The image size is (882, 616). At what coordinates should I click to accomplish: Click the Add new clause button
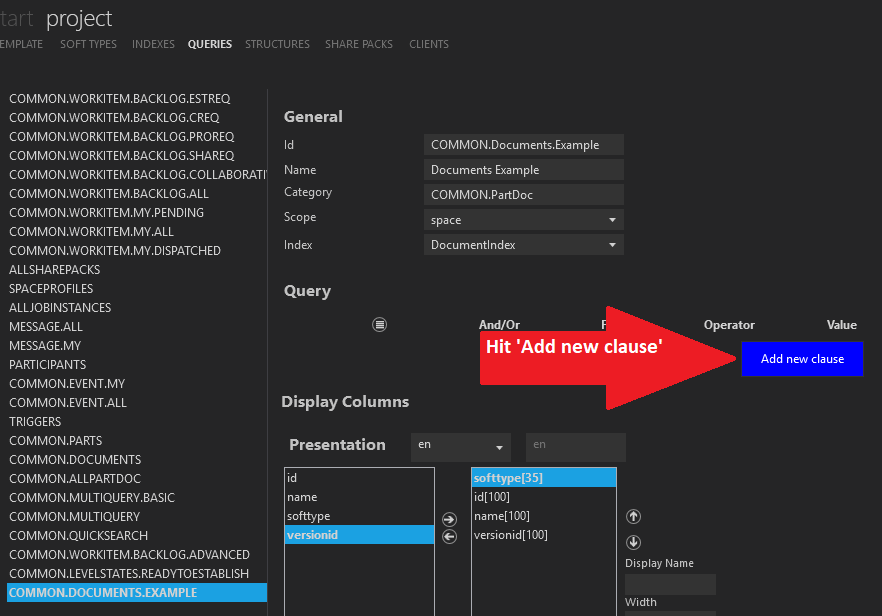pos(802,359)
